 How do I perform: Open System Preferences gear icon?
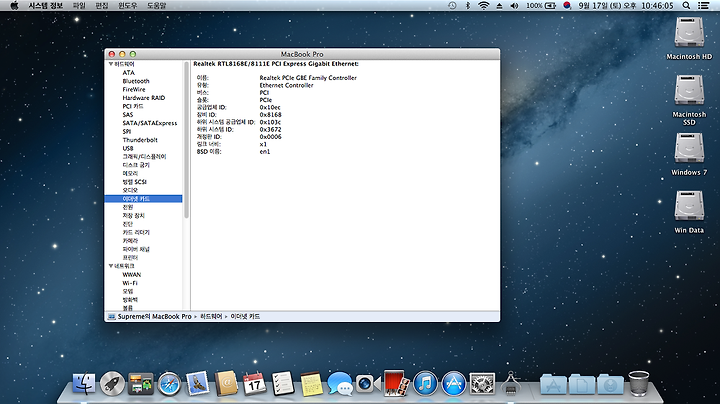(x=482, y=384)
